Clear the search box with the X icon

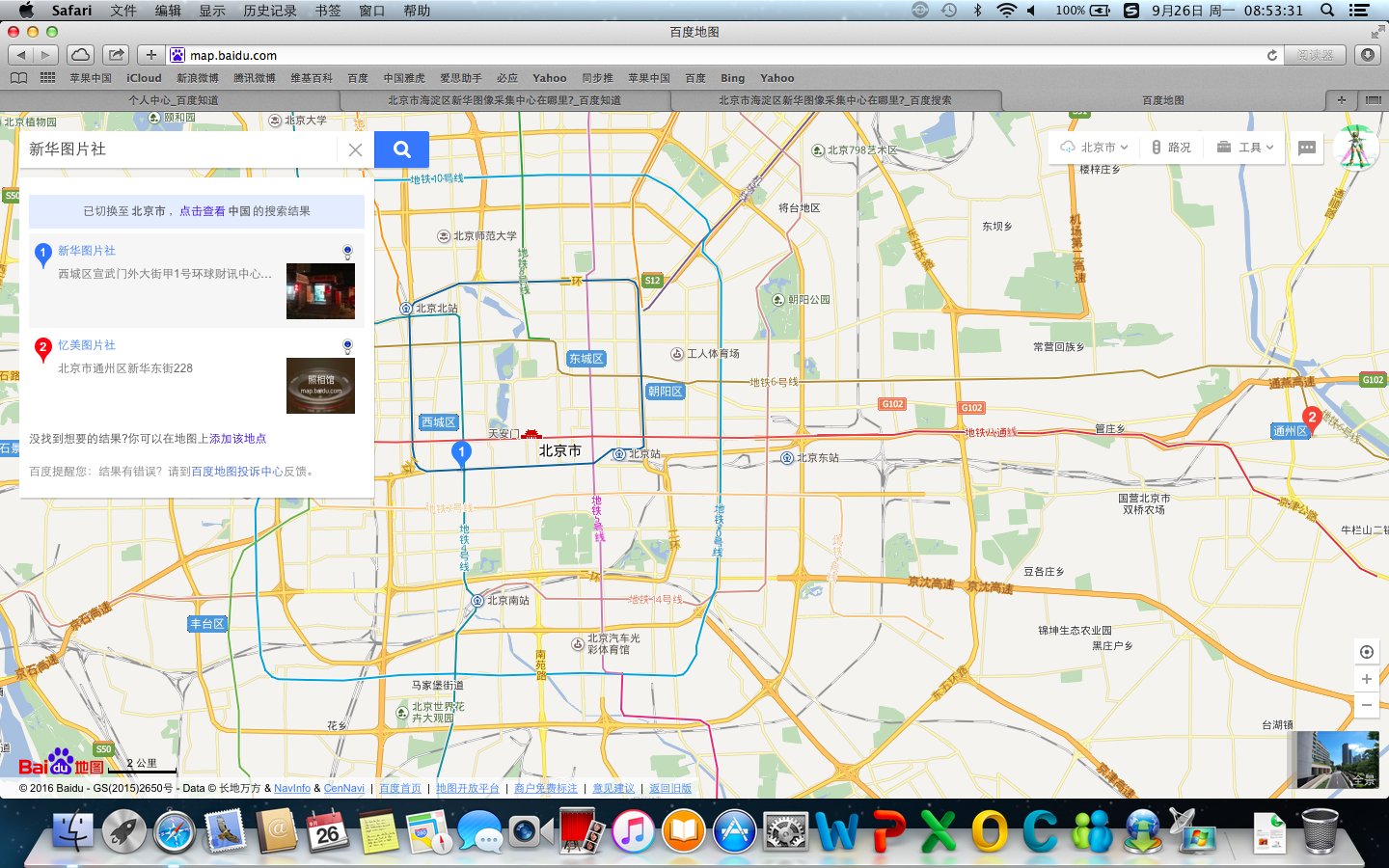[x=355, y=149]
